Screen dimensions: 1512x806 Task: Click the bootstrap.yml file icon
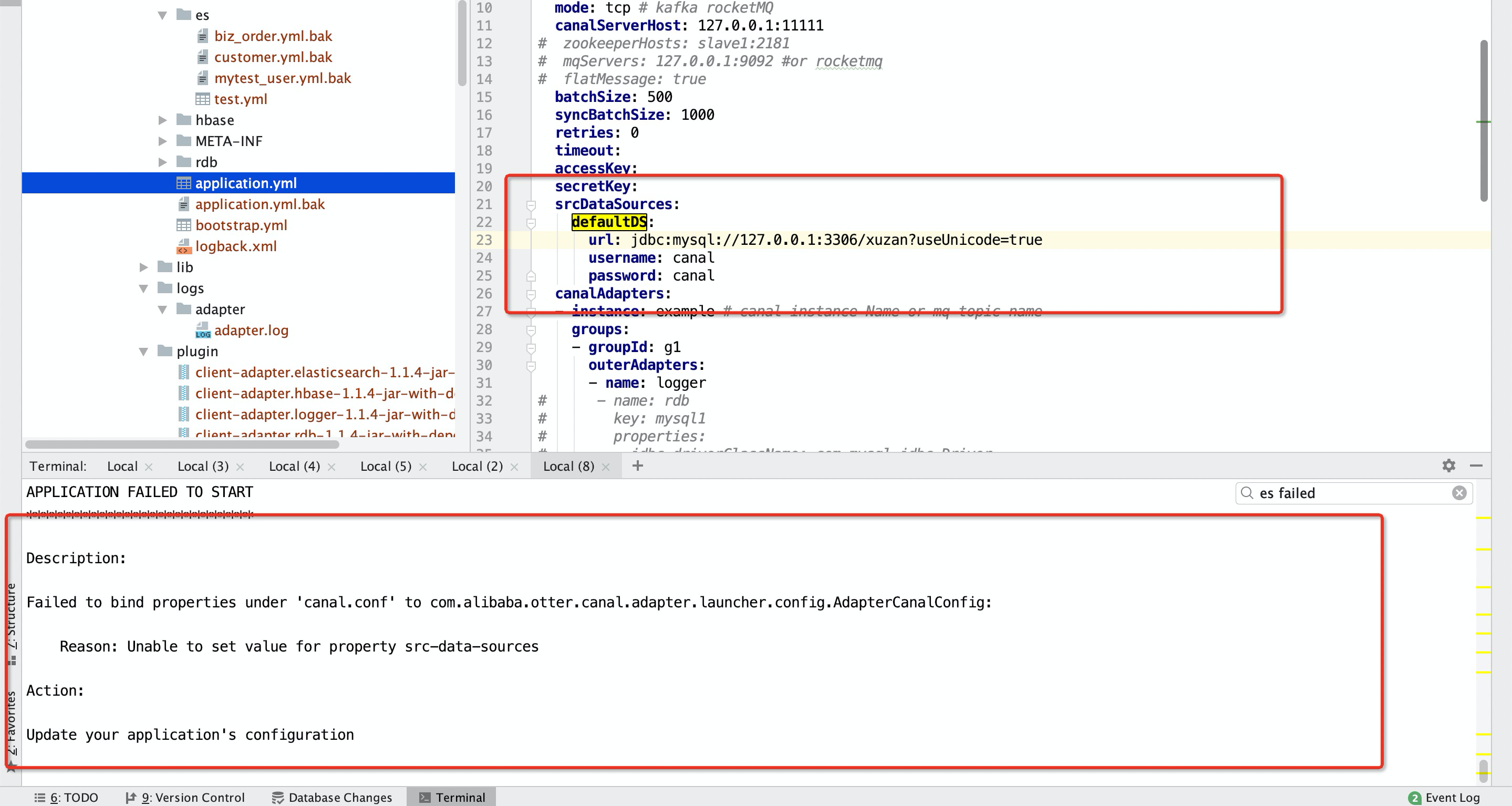click(184, 225)
